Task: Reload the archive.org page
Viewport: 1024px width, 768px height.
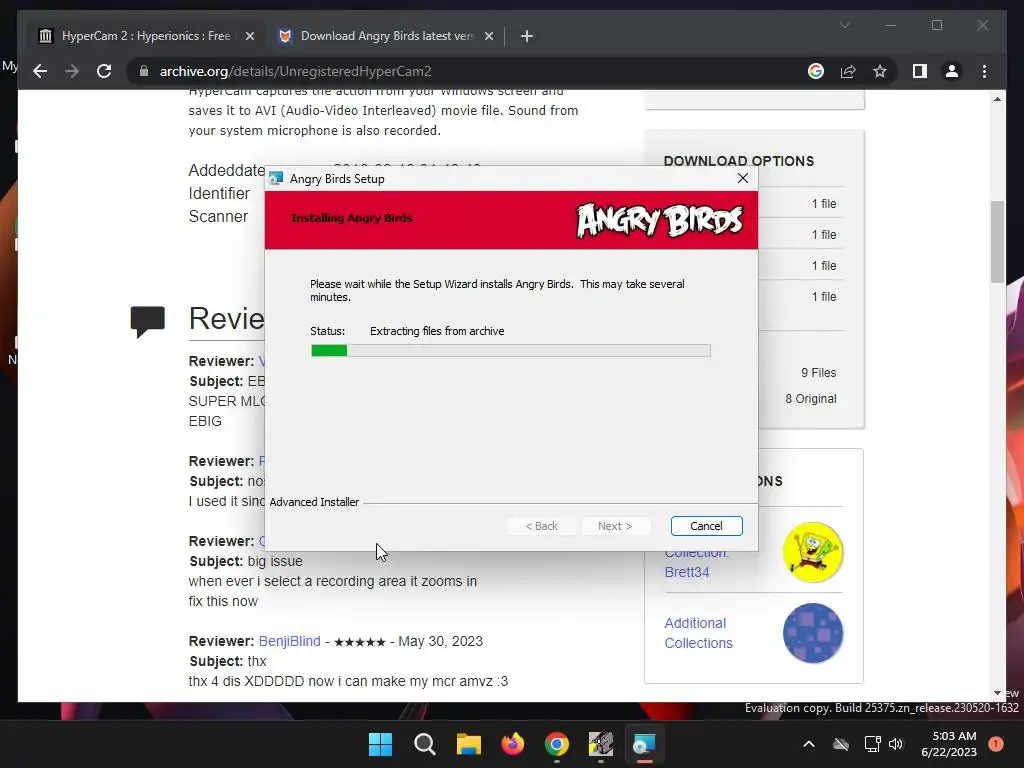Action: pos(104,71)
